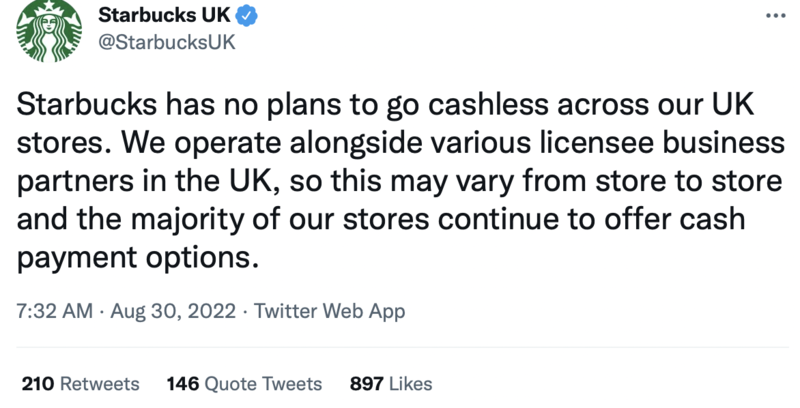View the 146 Quote Tweets list

click(244, 384)
